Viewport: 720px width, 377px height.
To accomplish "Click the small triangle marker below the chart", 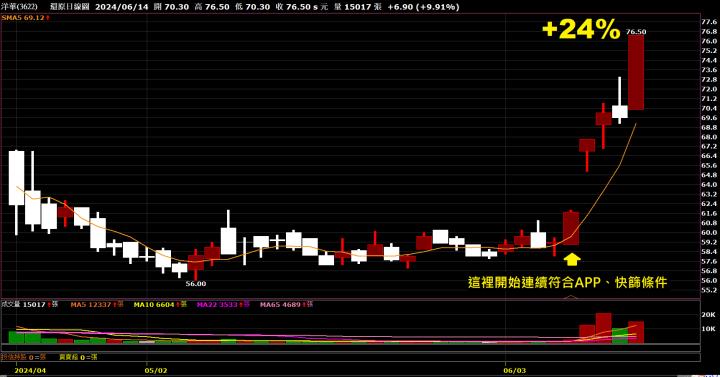I will [x=571, y=297].
